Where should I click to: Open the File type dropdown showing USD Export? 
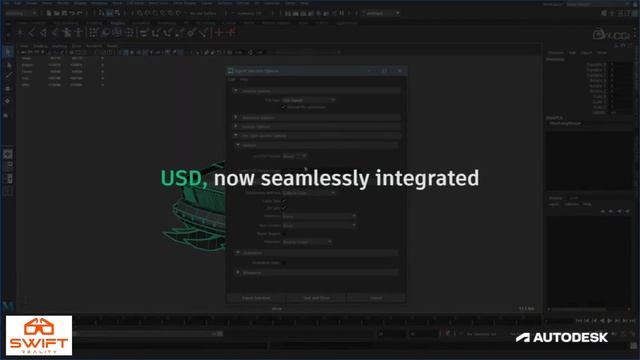pyautogui.click(x=309, y=100)
